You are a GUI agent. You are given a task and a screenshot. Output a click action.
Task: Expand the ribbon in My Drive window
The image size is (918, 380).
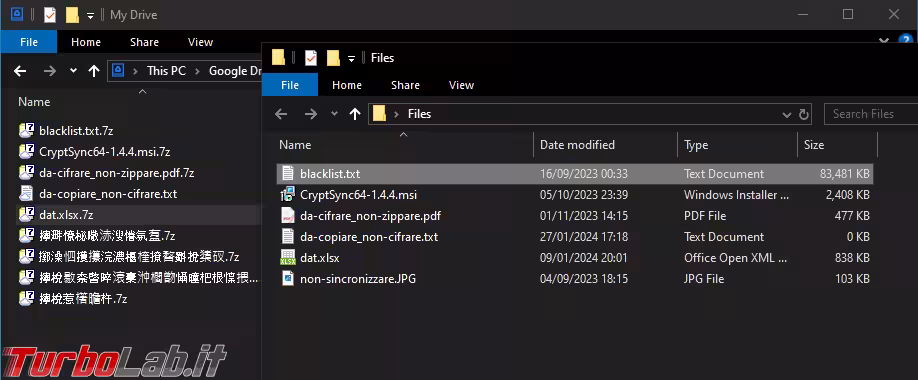885,40
